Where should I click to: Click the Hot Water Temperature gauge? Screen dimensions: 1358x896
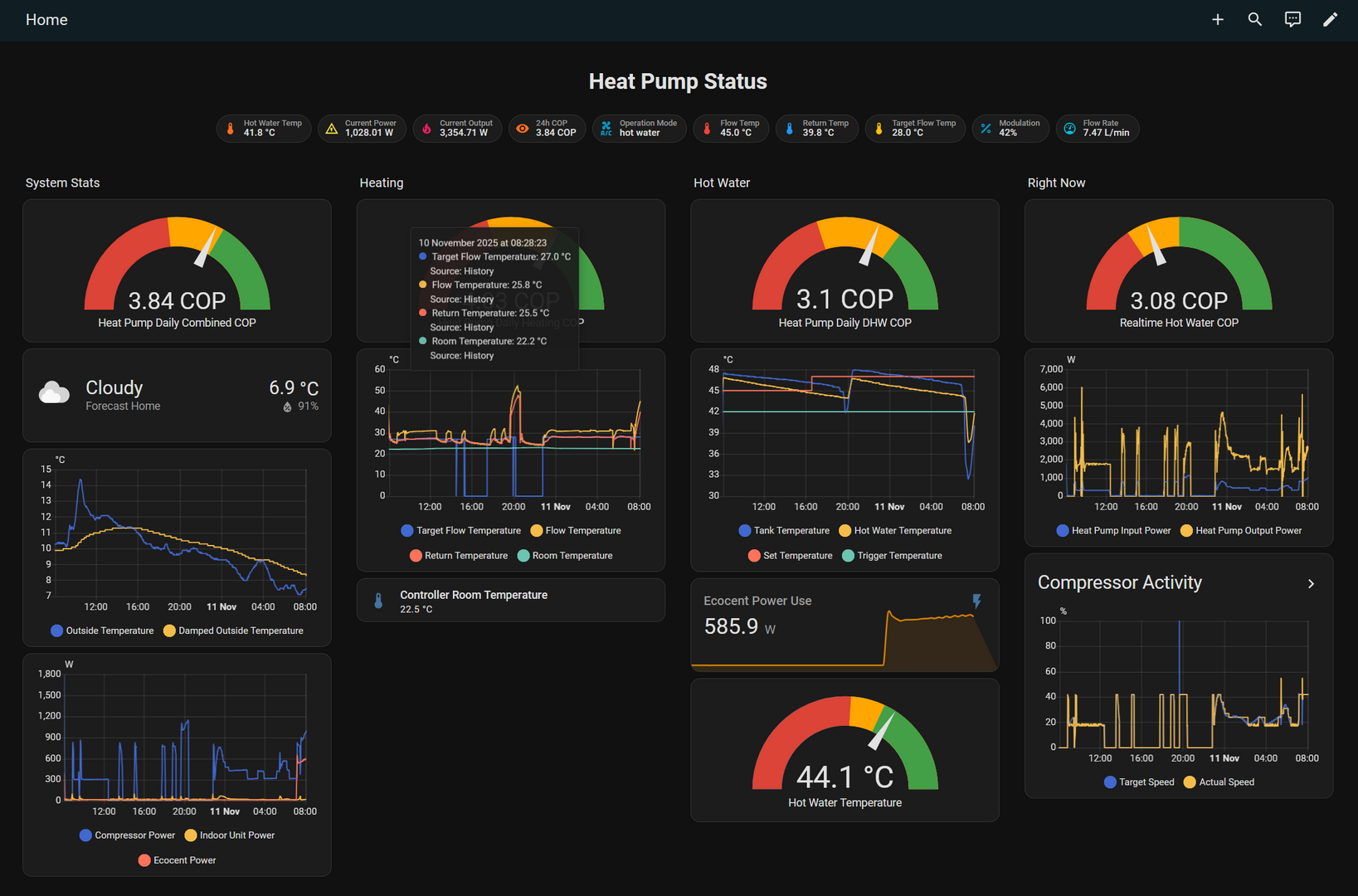(844, 751)
